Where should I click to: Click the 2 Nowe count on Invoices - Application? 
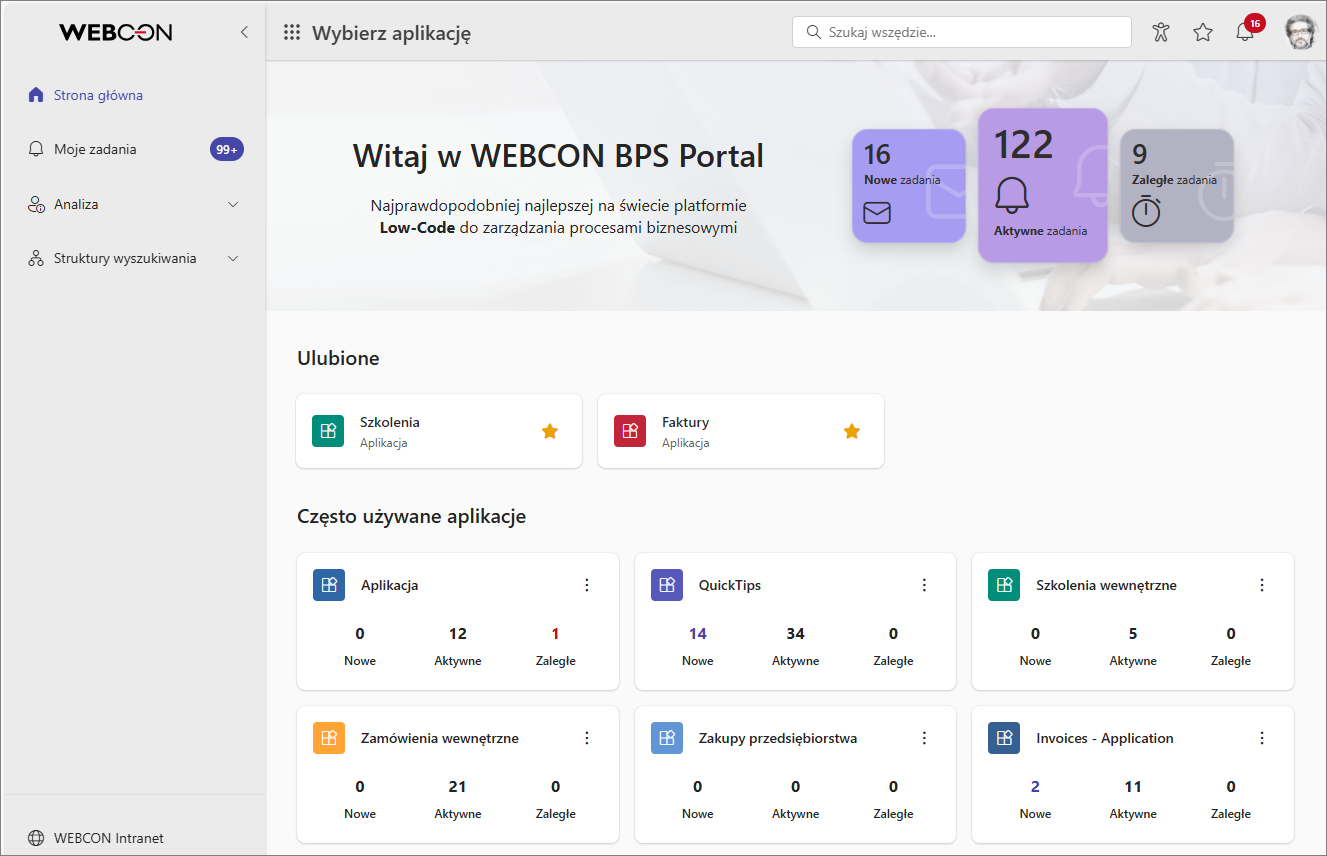[1035, 786]
